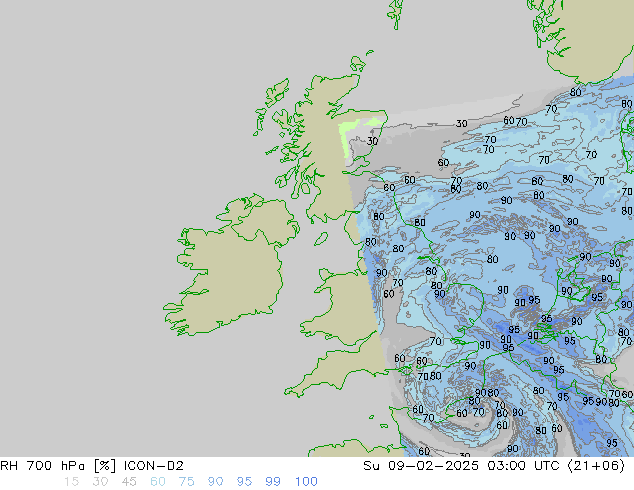Select the 75 value in the bottom legend
Viewport: 634px width, 490px height.
tap(186, 482)
